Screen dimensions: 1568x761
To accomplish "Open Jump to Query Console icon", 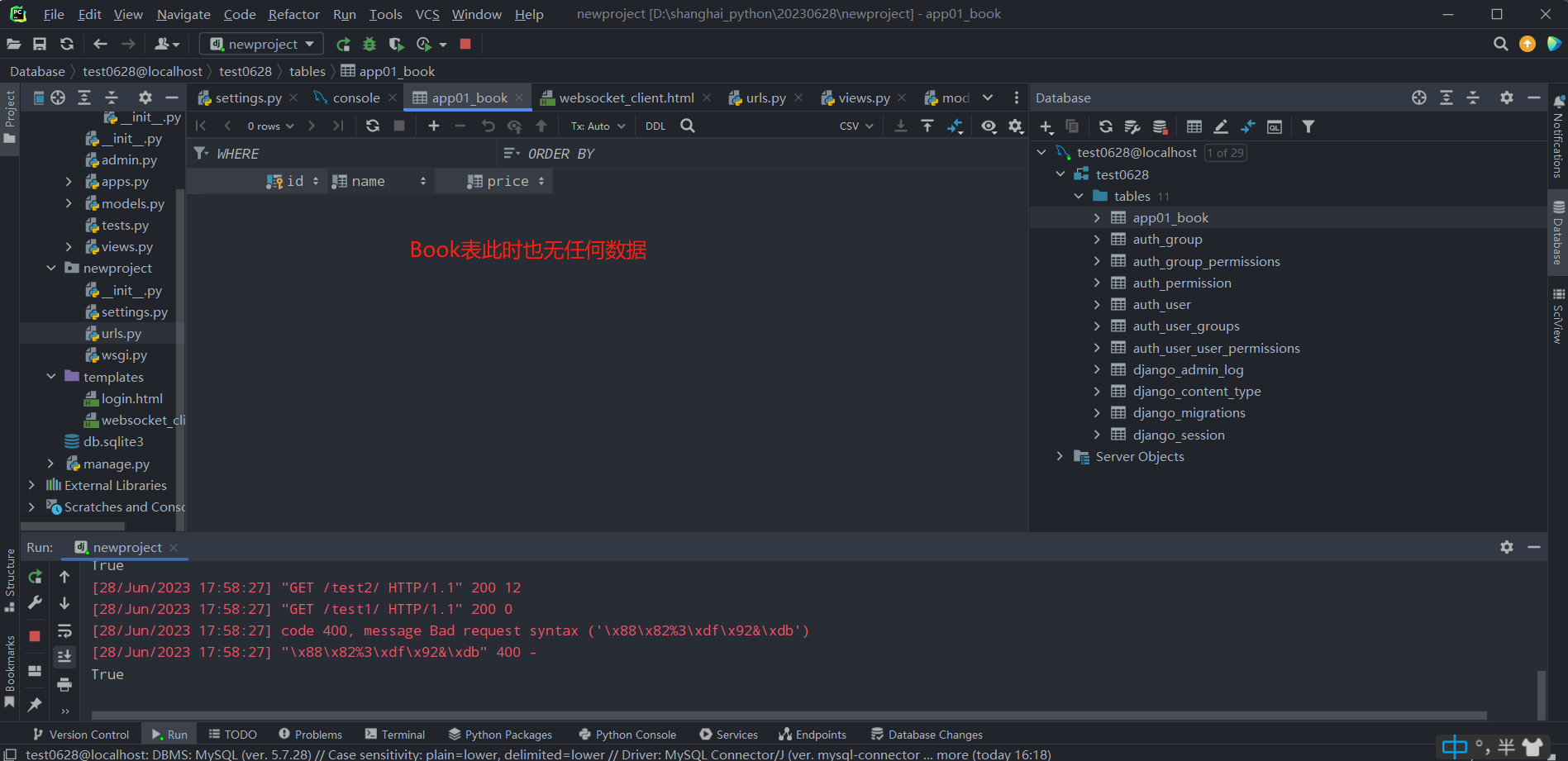I will [x=1275, y=126].
